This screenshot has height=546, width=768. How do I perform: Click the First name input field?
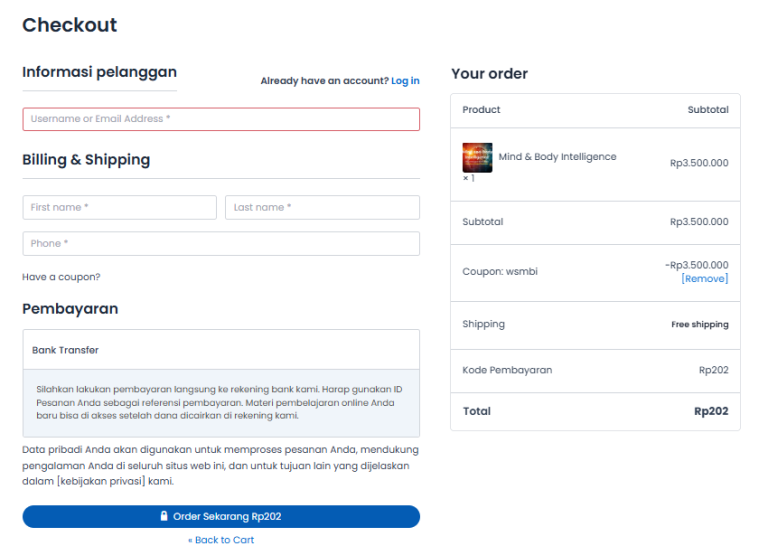coord(120,207)
